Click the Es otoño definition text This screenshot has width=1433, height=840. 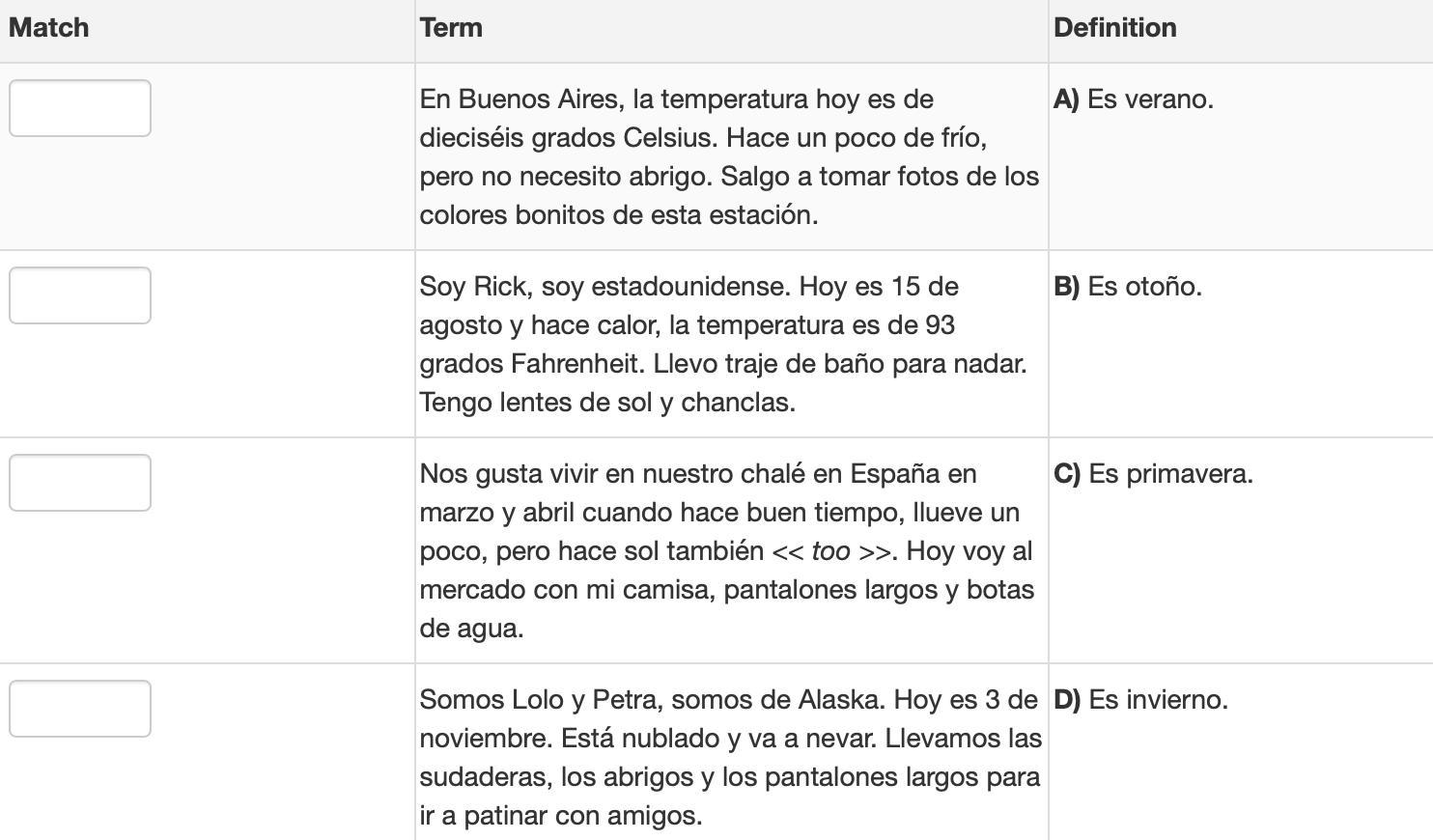pyautogui.click(x=1144, y=287)
